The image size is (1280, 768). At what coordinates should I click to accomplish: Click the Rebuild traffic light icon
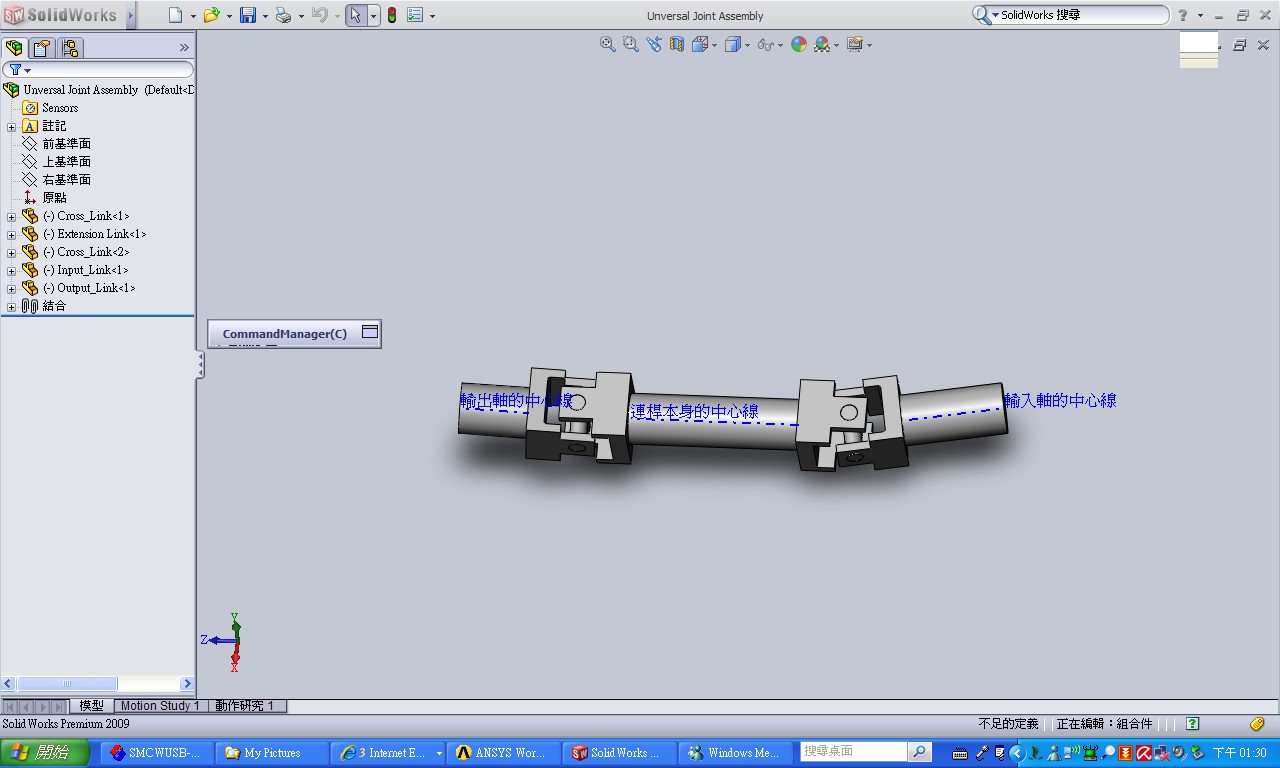pyautogui.click(x=392, y=15)
